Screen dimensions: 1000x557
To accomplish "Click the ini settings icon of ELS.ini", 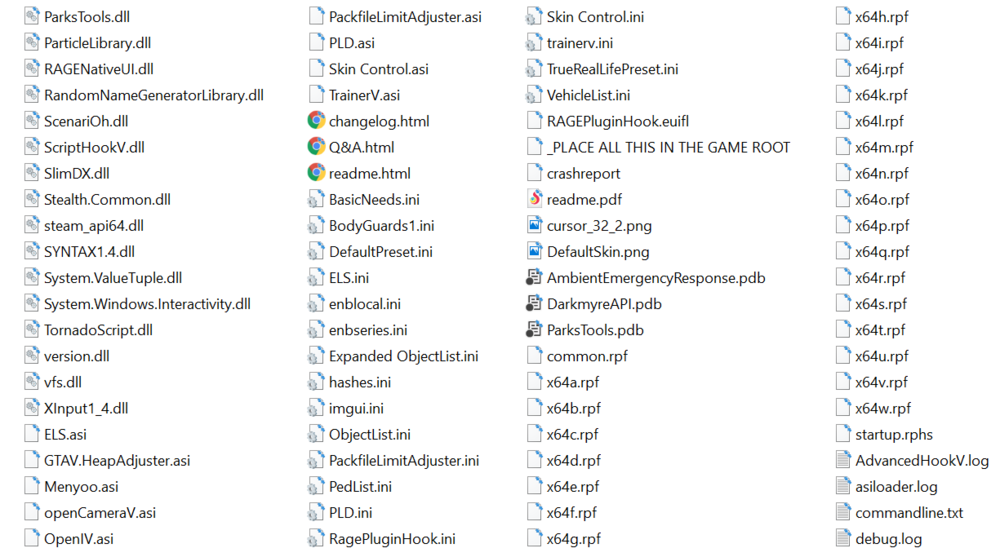I will coord(316,278).
